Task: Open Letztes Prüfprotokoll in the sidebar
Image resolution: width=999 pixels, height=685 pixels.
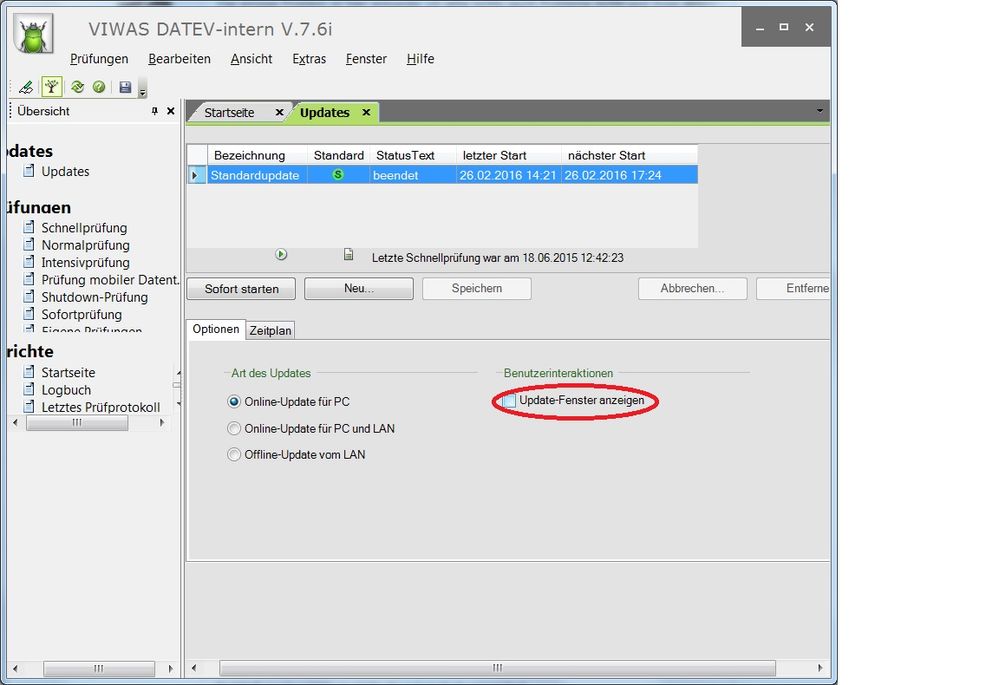Action: [101, 407]
